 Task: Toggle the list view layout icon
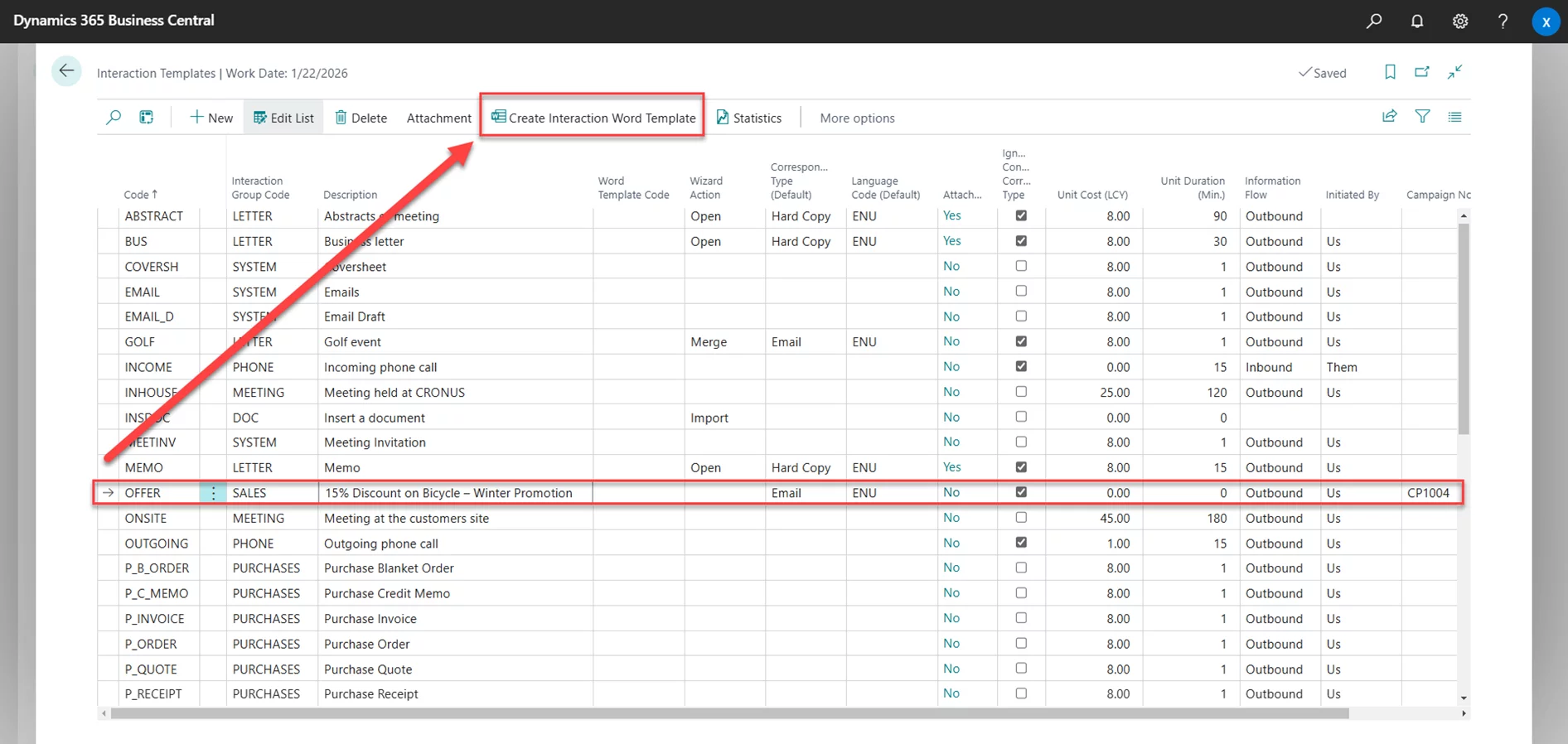1454,117
